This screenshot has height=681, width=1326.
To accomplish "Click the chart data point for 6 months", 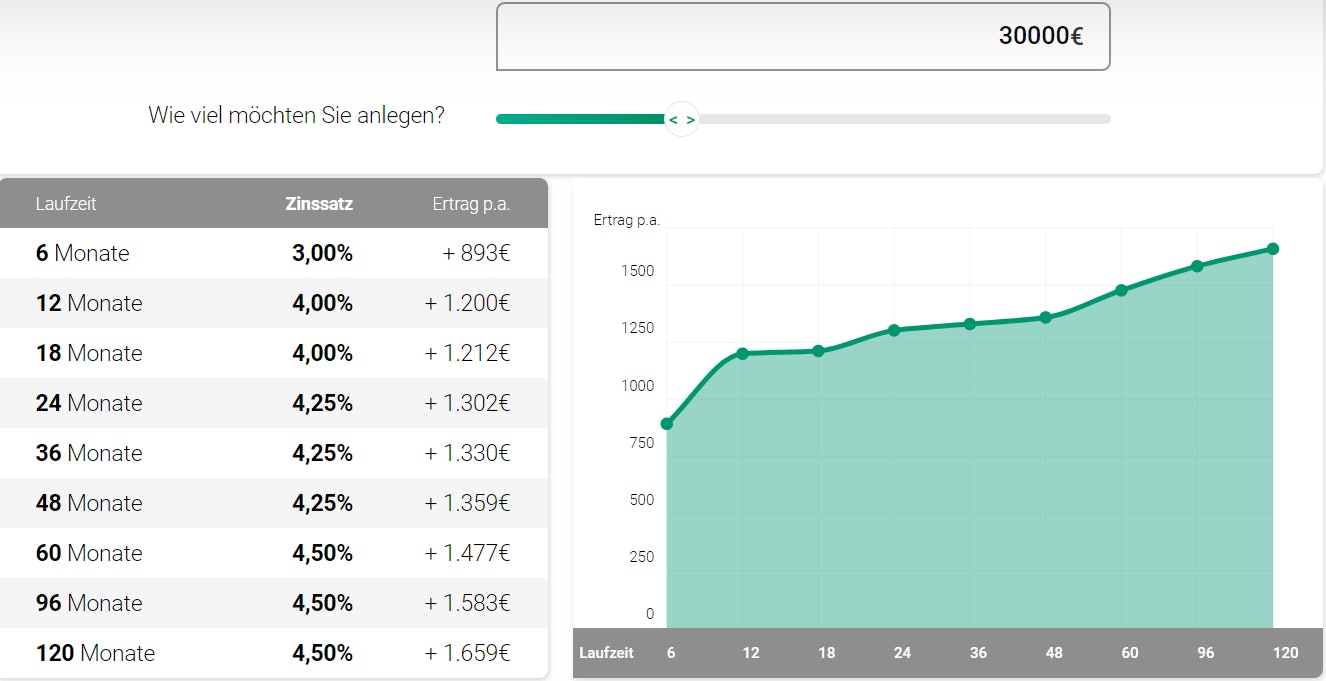I will pos(667,424).
